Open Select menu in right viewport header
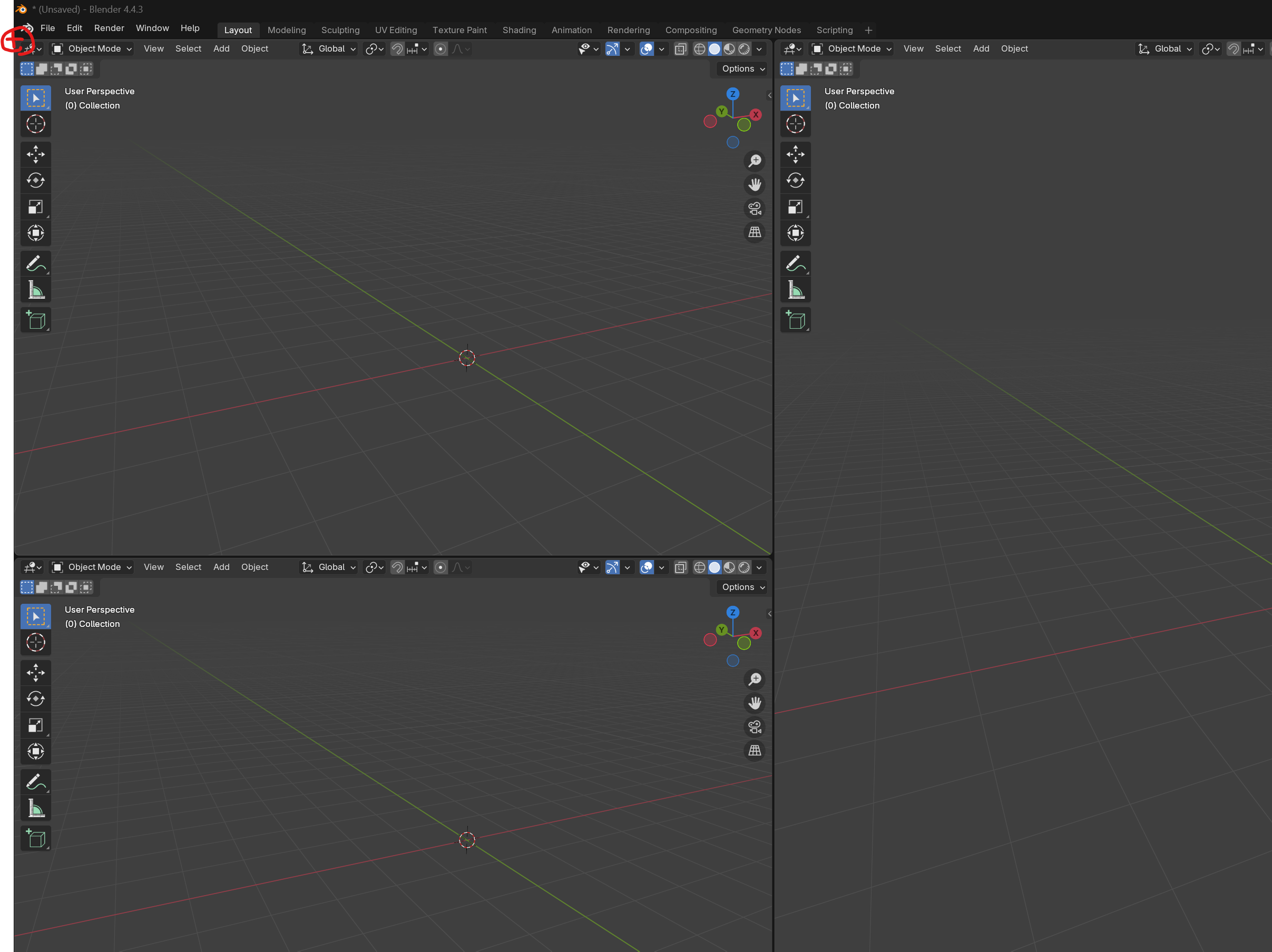Image resolution: width=1272 pixels, height=952 pixels. click(x=947, y=49)
